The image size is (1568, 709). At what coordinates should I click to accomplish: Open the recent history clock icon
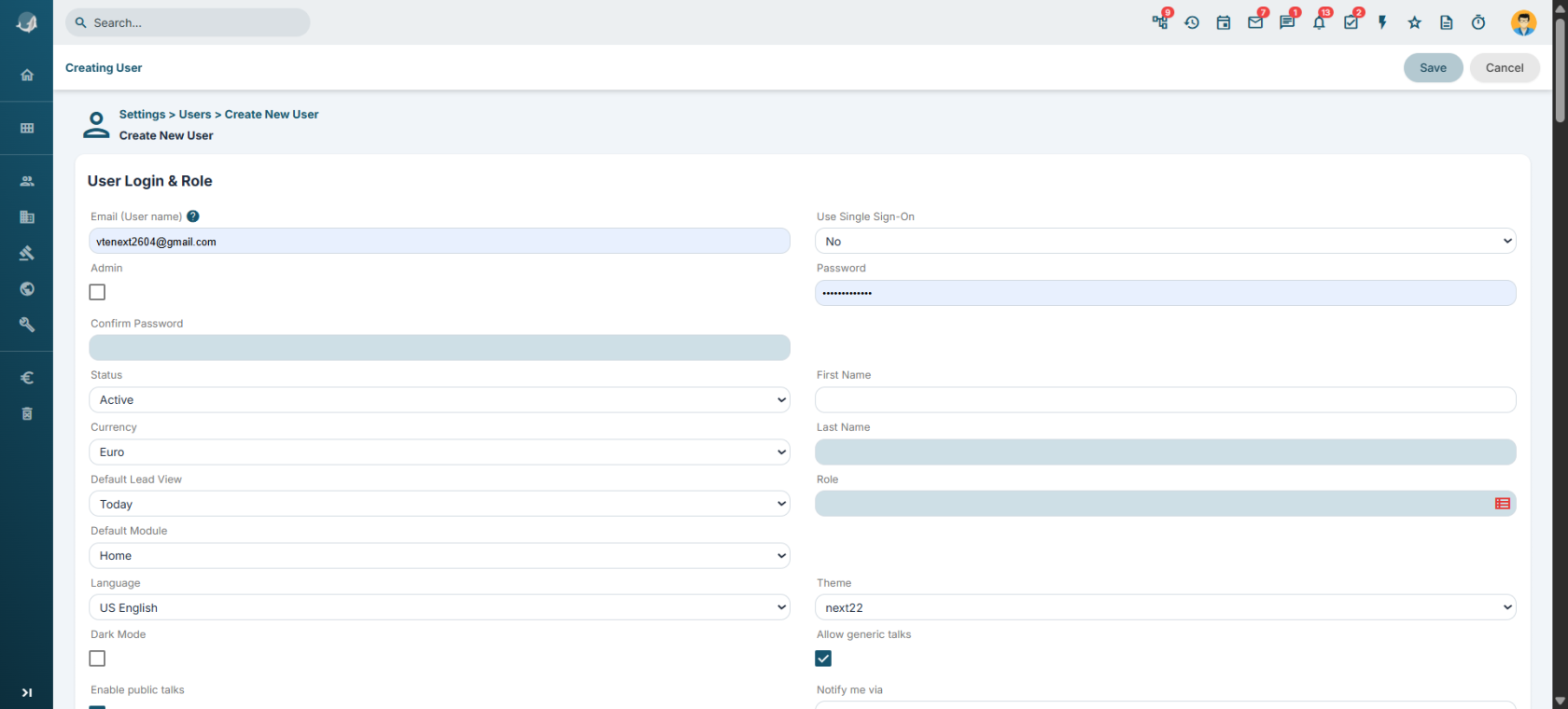[x=1192, y=22]
